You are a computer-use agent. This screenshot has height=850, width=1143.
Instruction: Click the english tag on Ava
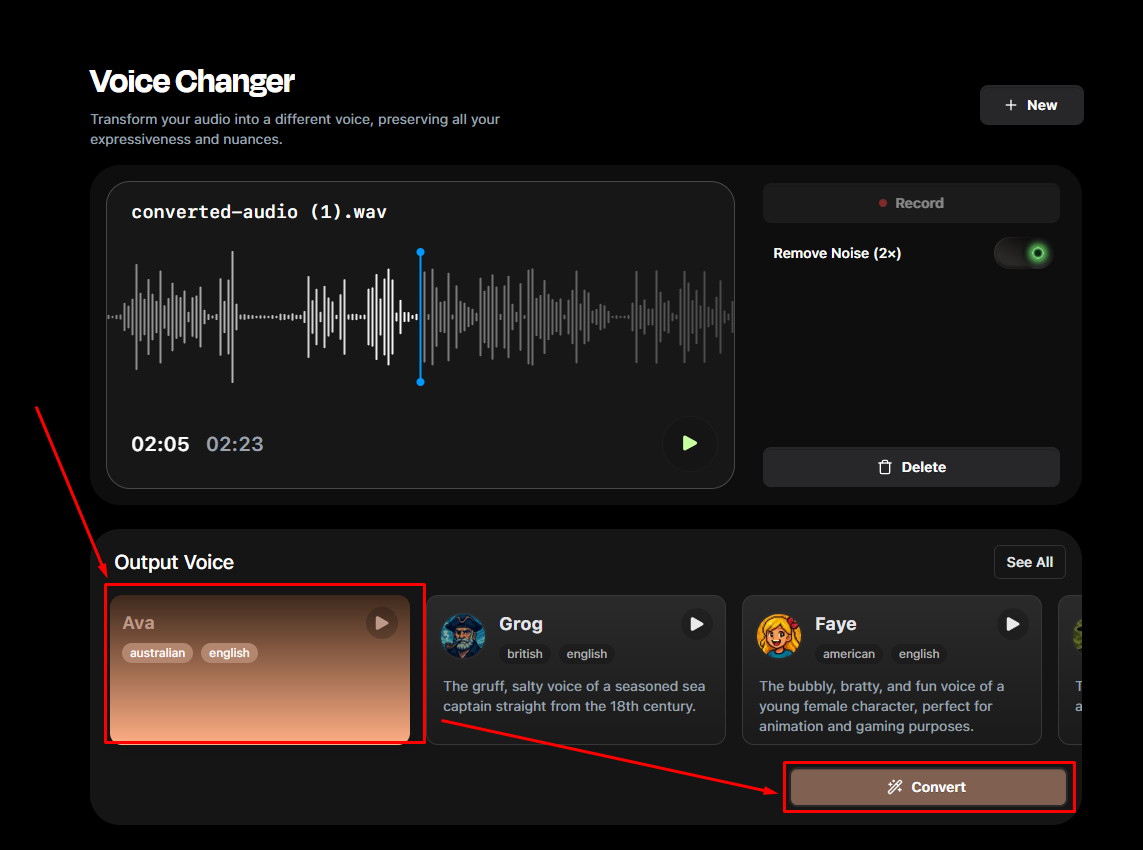point(229,653)
